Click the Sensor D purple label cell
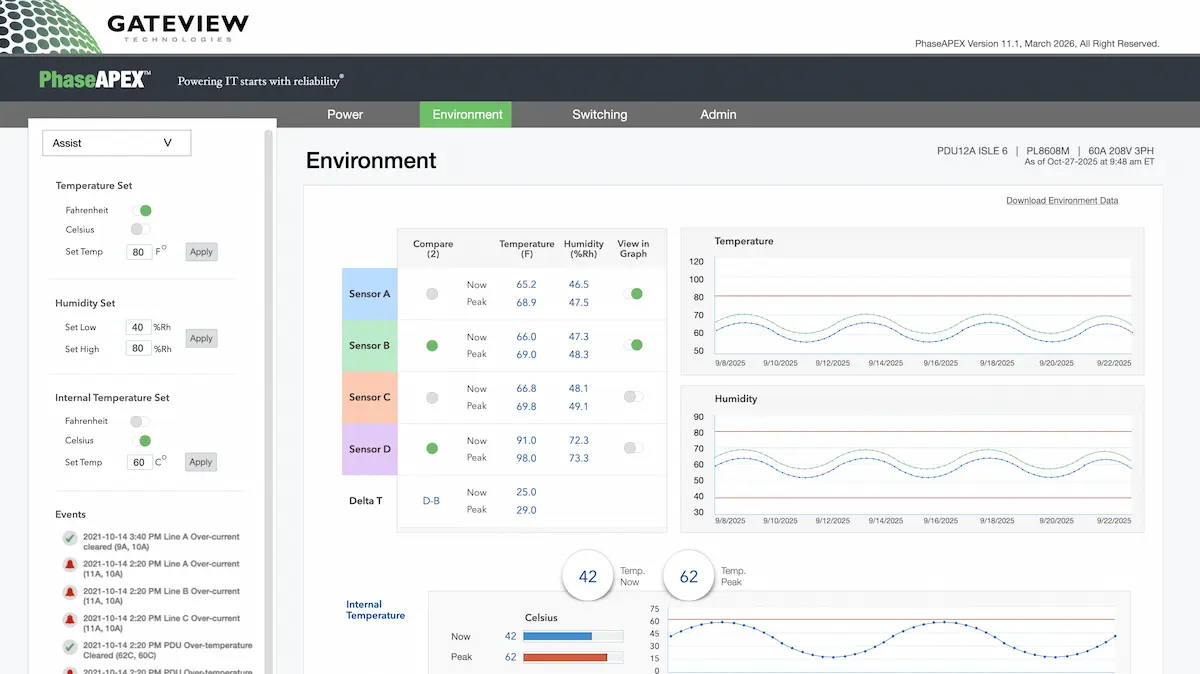The width and height of the screenshot is (1200, 674). 370,449
